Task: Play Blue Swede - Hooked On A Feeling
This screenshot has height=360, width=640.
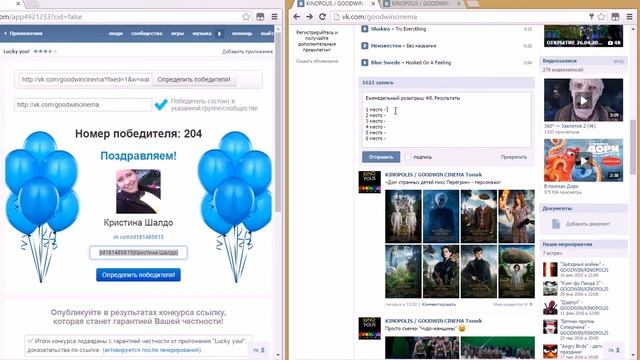Action: point(364,62)
